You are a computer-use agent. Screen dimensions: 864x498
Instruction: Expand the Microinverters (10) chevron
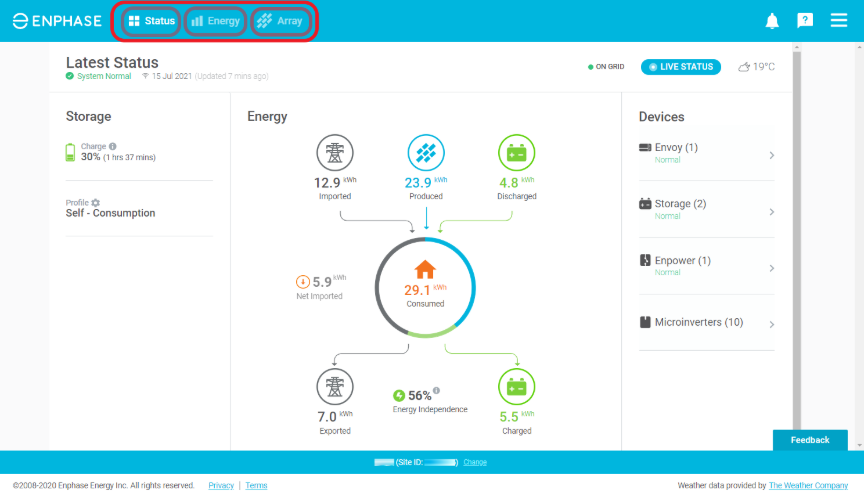pos(771,324)
